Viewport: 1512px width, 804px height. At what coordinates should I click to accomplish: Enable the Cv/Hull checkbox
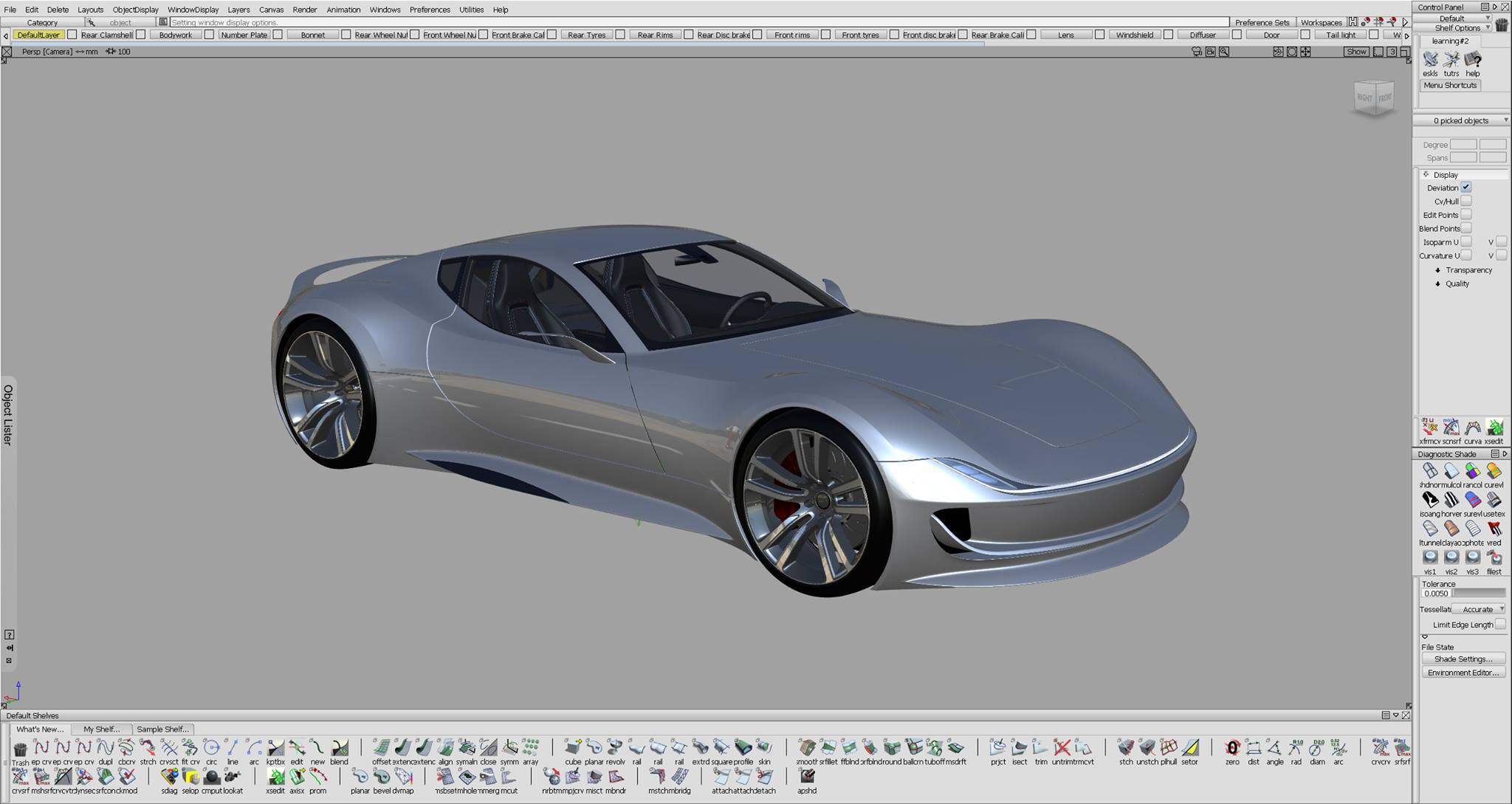point(1466,201)
